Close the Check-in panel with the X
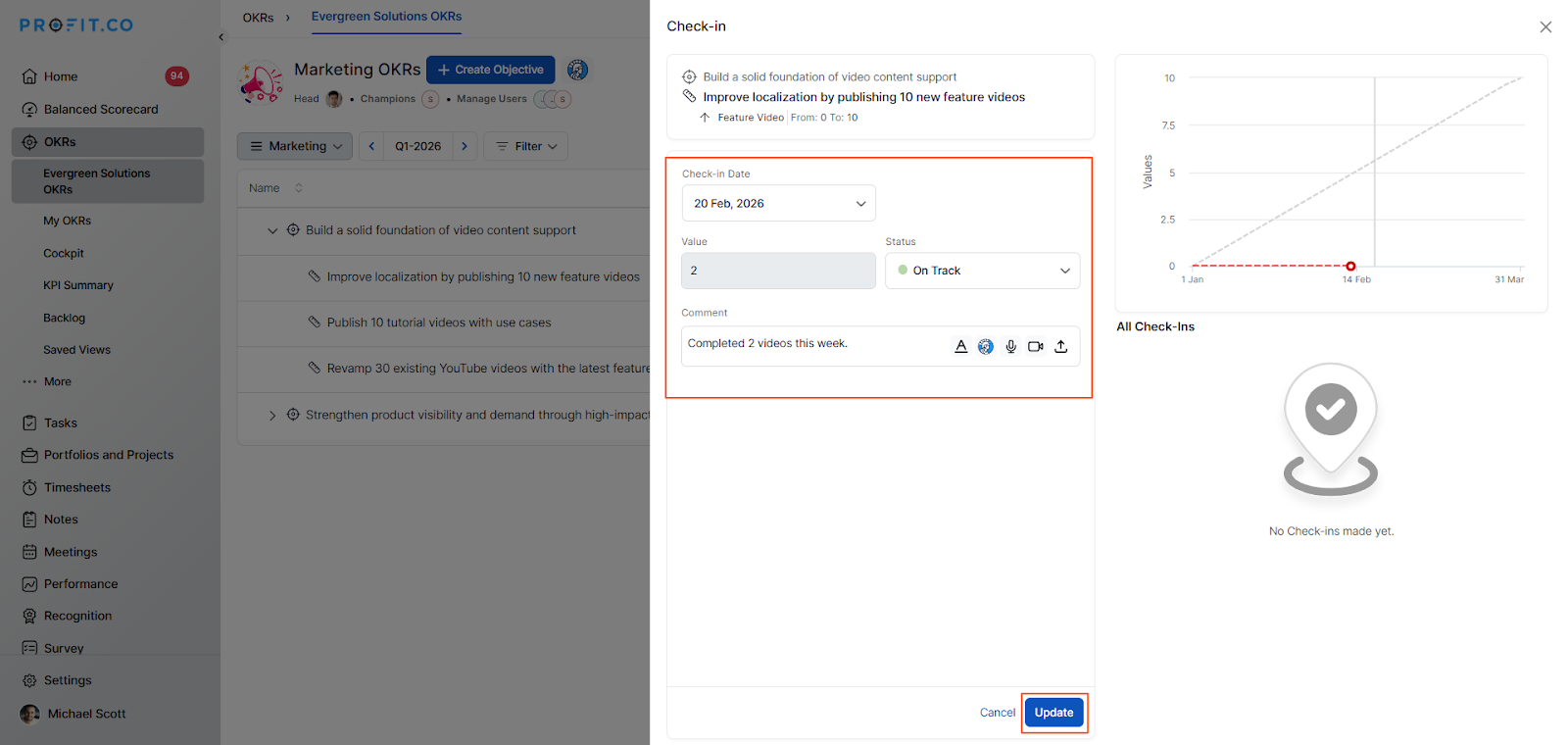Viewport: 1568px width, 745px height. tap(1545, 26)
